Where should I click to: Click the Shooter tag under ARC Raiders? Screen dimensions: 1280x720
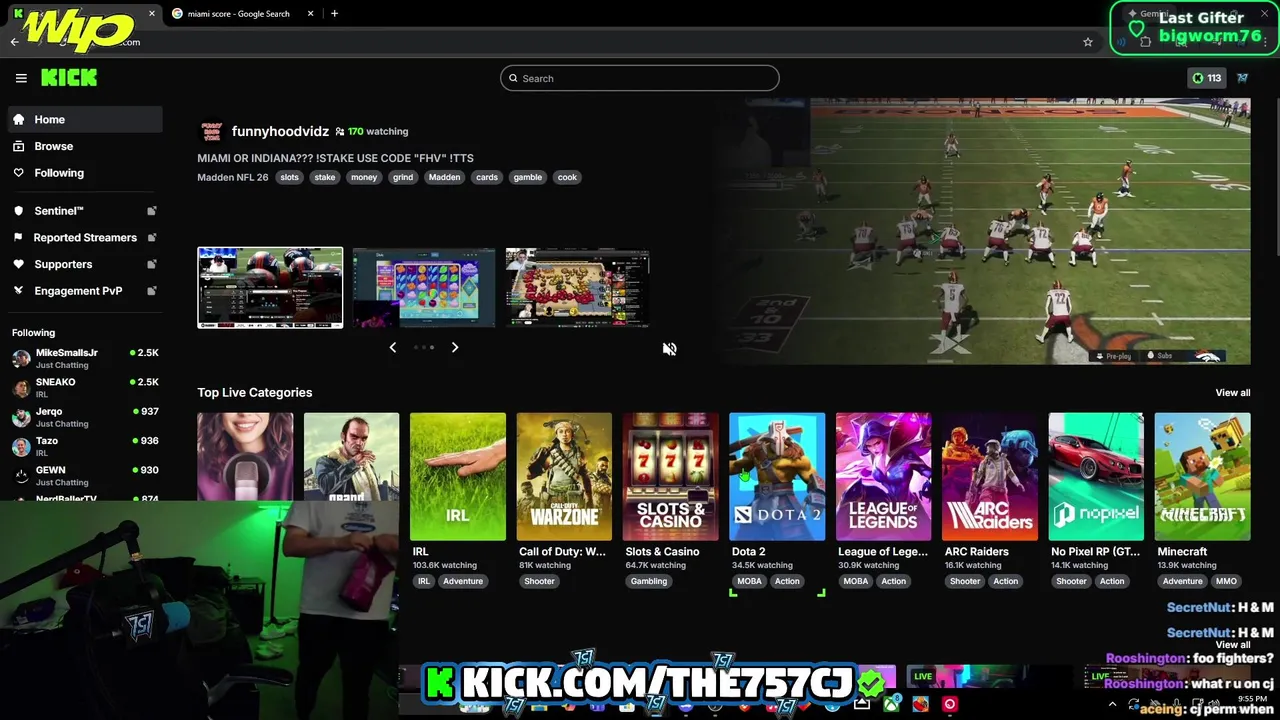pos(965,581)
